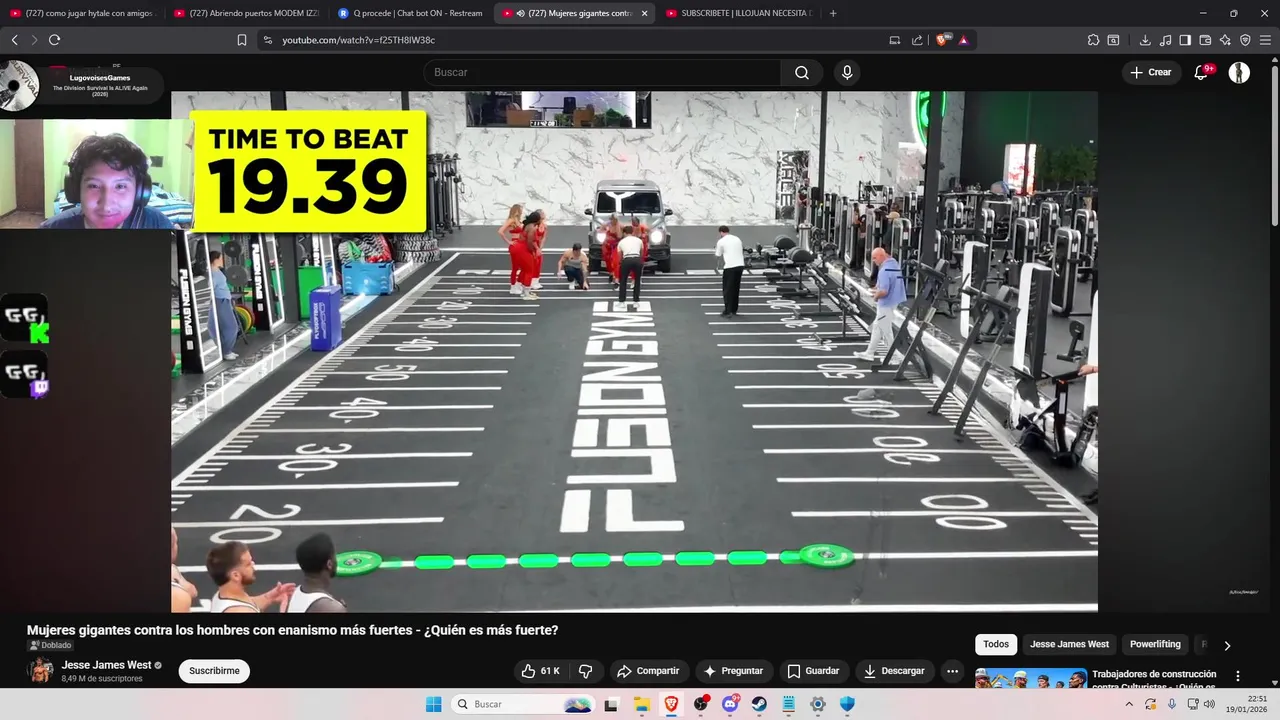The width and height of the screenshot is (1280, 720).
Task: Open Discord from the taskbar
Action: point(730,704)
